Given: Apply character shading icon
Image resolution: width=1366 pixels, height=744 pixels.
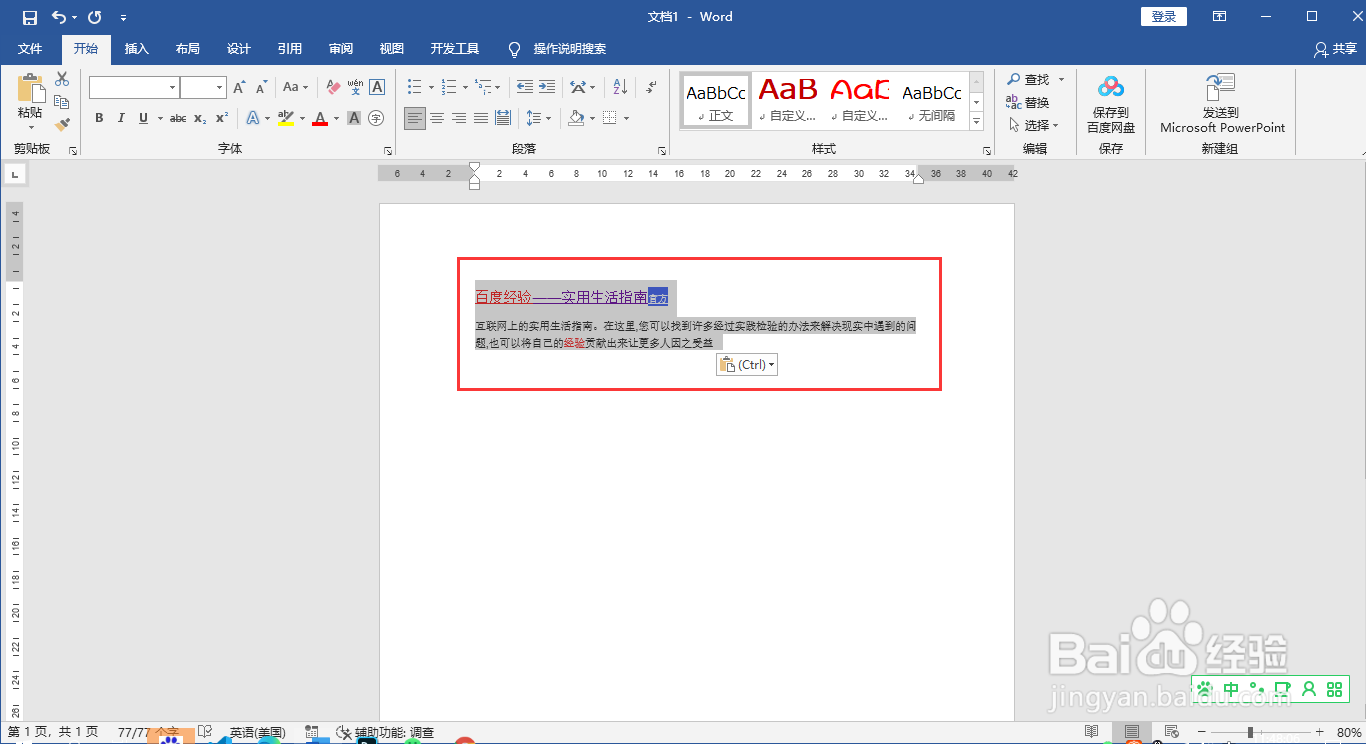Looking at the screenshot, I should pos(354,118).
